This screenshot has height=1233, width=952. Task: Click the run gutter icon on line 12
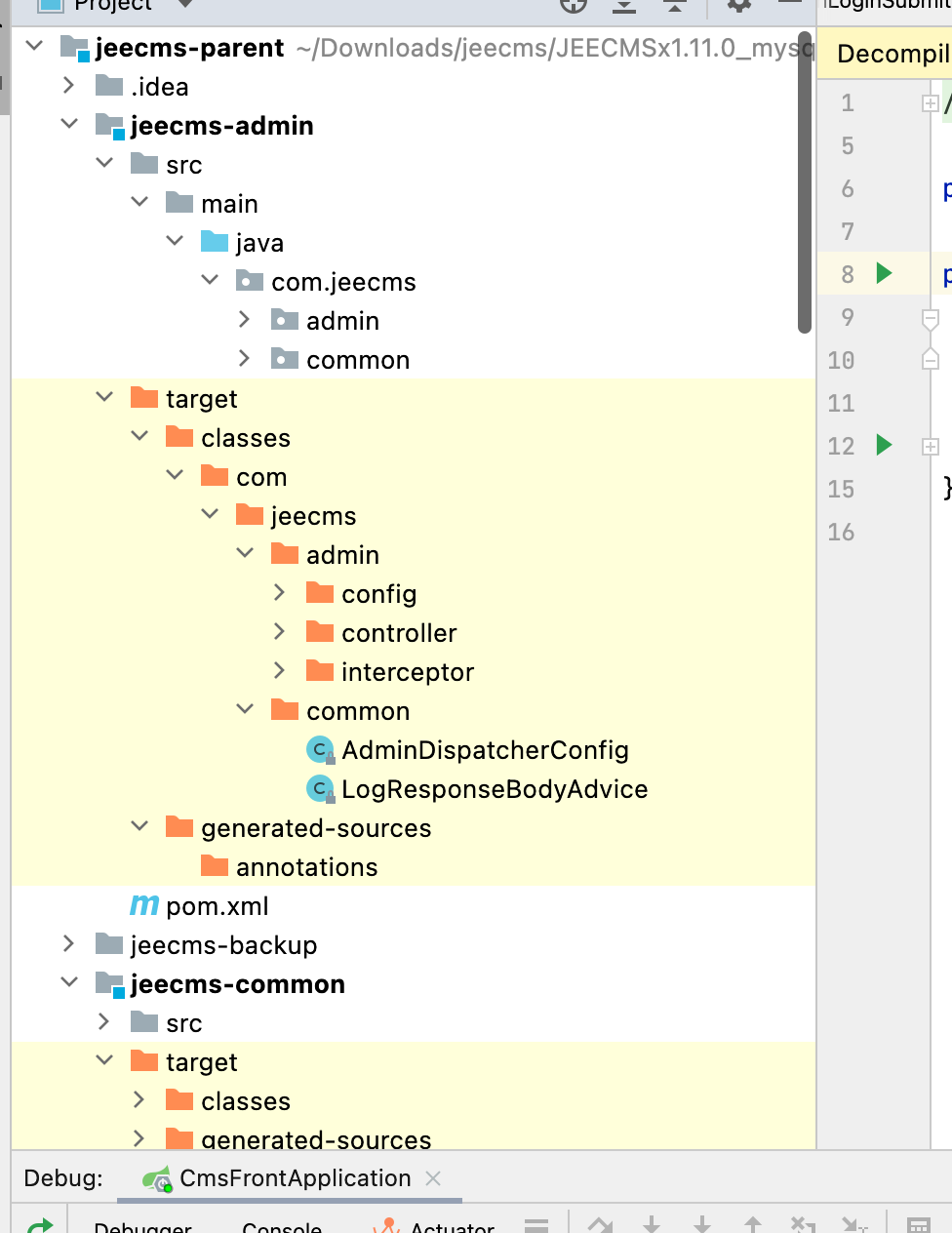(x=884, y=446)
